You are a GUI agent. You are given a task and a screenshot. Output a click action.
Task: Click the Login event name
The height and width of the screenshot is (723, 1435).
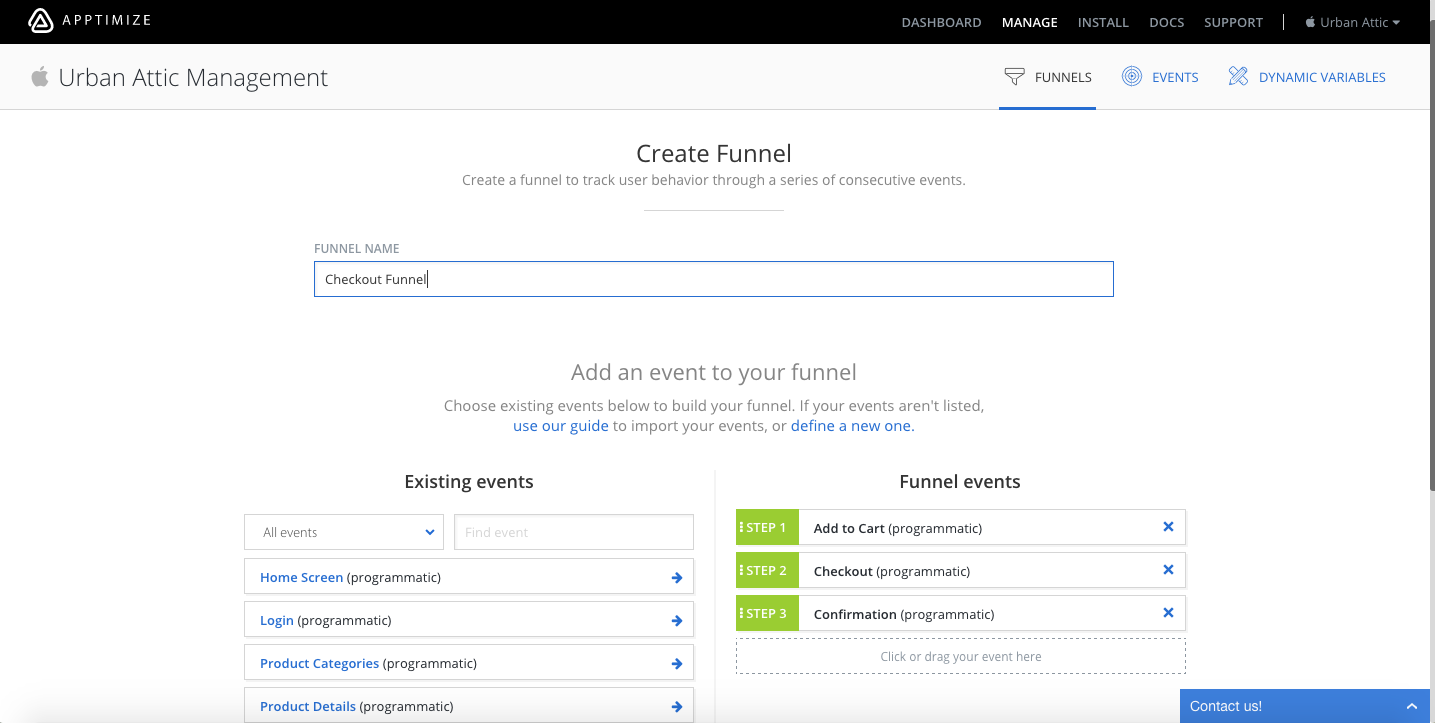point(277,620)
